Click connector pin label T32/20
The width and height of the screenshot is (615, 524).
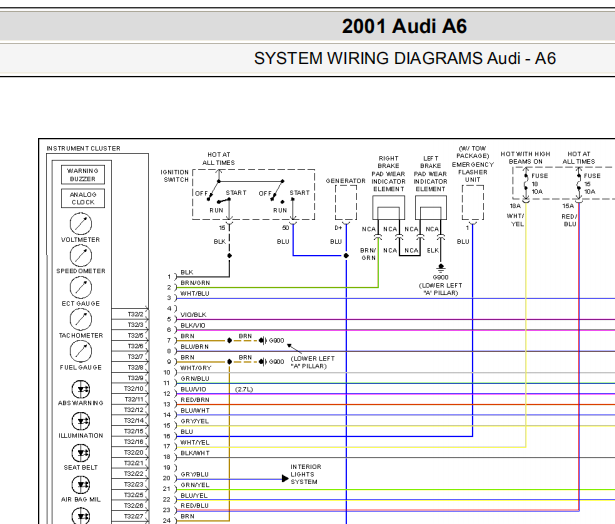[134, 452]
